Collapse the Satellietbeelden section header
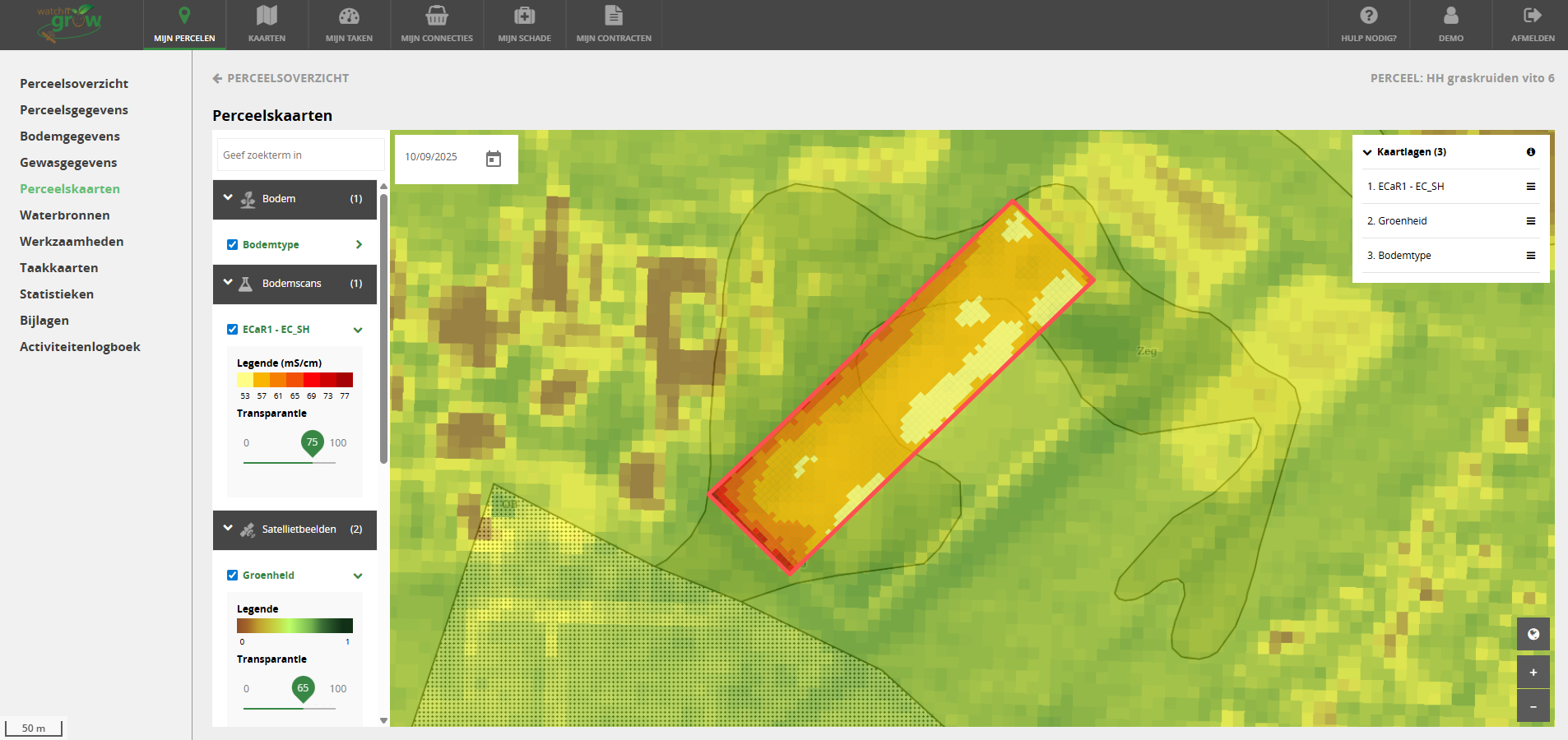1568x740 pixels. coord(228,529)
